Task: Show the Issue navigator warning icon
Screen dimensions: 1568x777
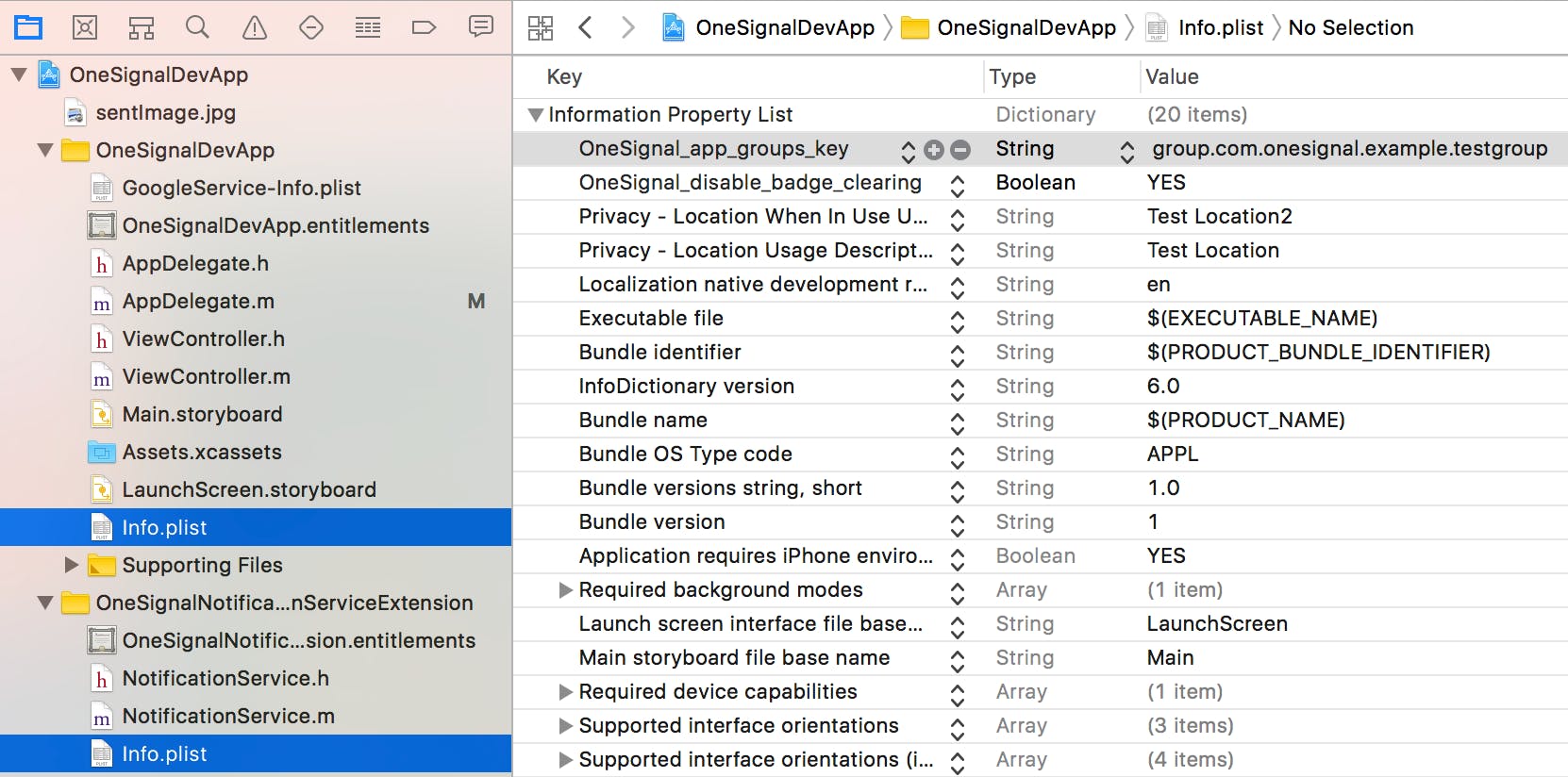Action: click(255, 27)
